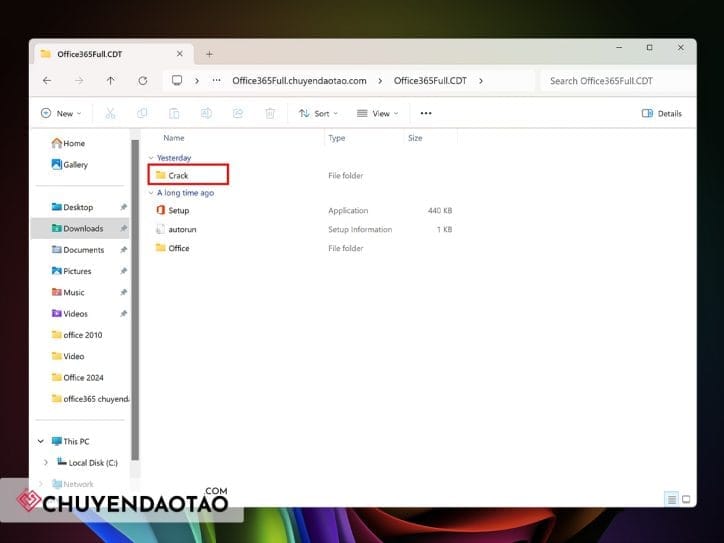Go up one folder level

110,81
